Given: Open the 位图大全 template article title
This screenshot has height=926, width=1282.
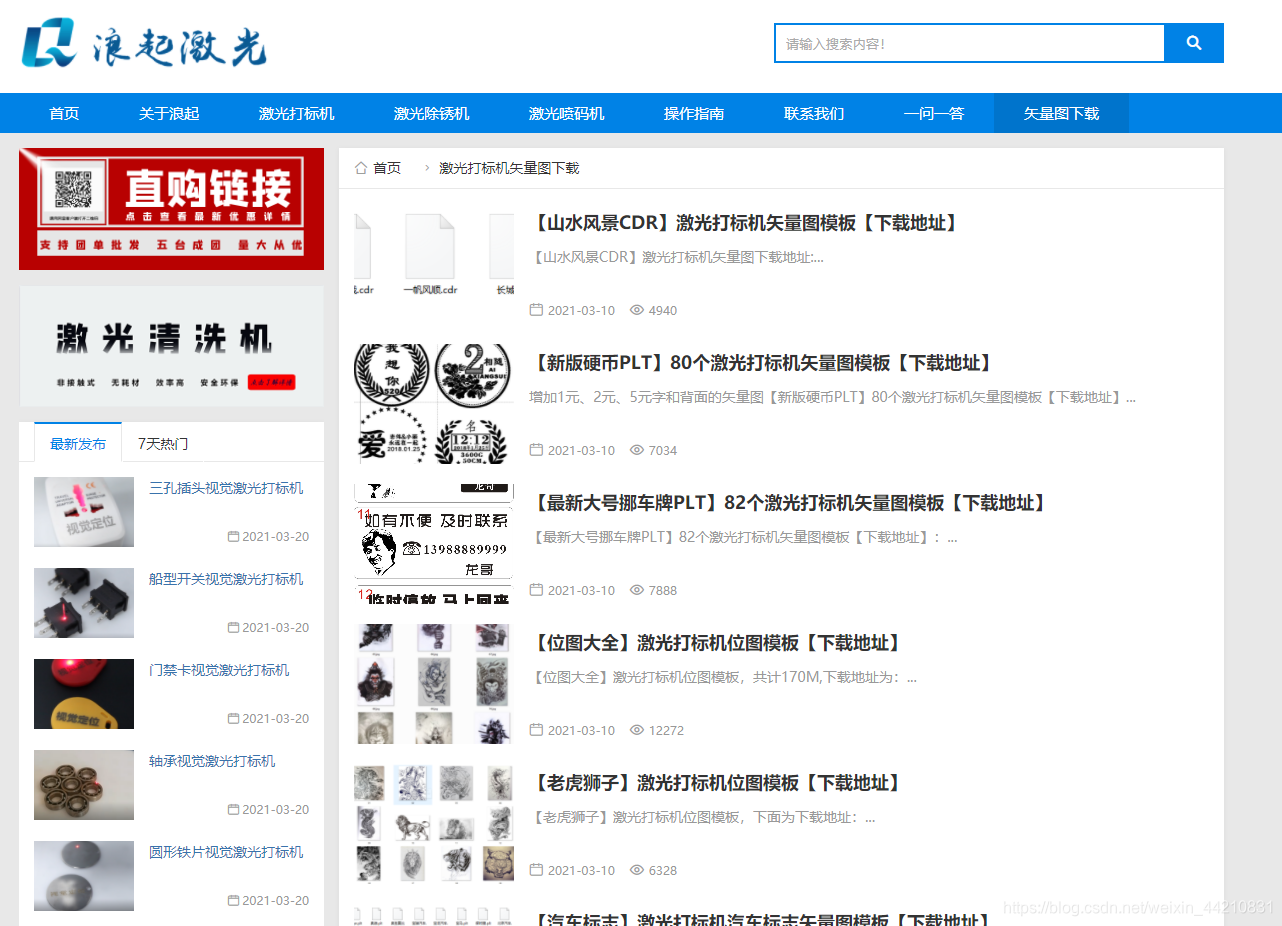Looking at the screenshot, I should [x=718, y=643].
